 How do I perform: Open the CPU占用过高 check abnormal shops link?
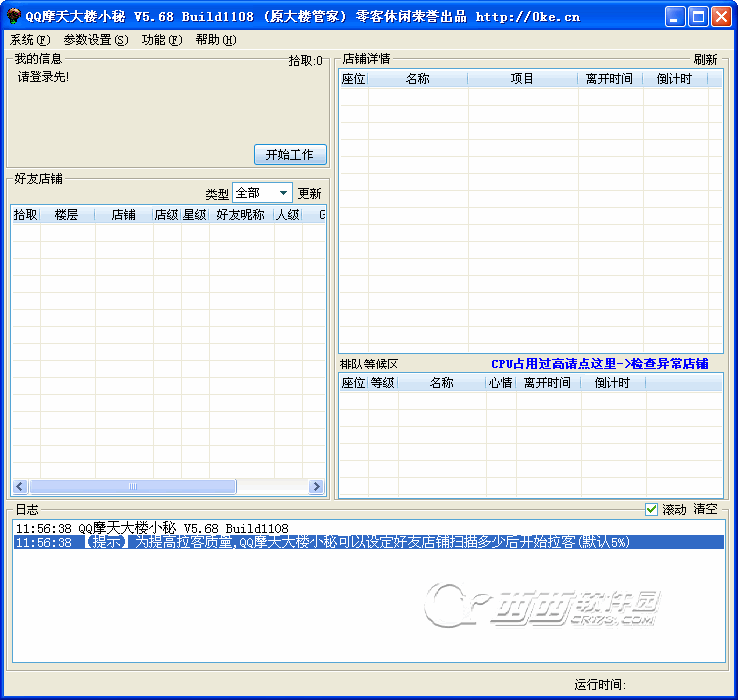click(x=599, y=364)
